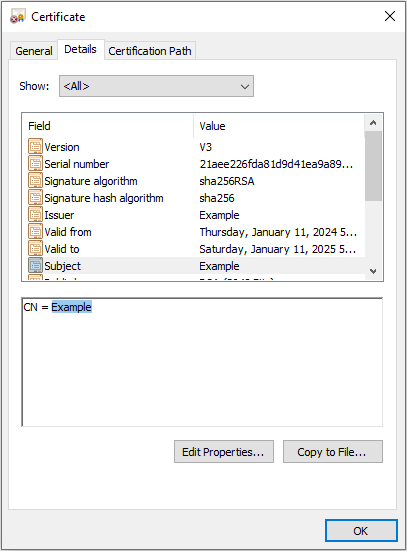
Task: Click the Edit Properties button
Action: point(224,452)
